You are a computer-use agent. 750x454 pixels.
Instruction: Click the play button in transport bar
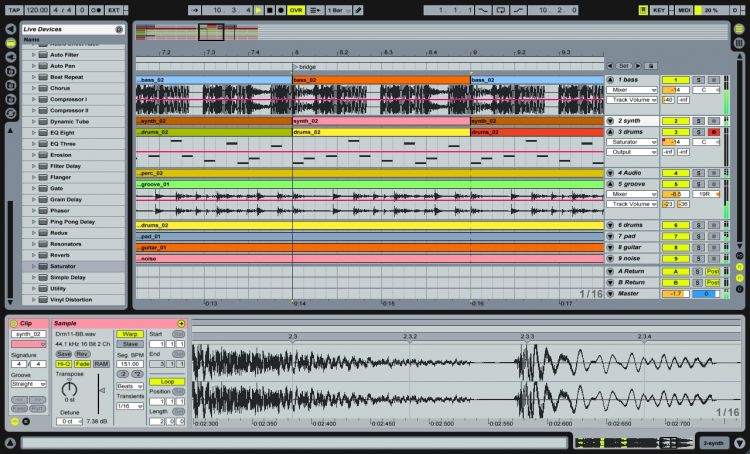click(x=259, y=9)
